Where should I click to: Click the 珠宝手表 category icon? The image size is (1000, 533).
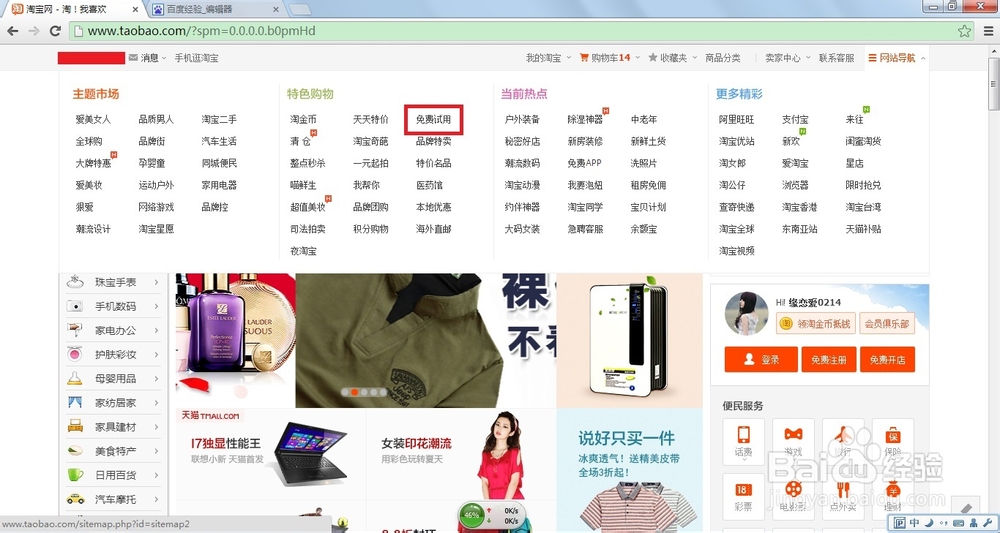[75, 282]
